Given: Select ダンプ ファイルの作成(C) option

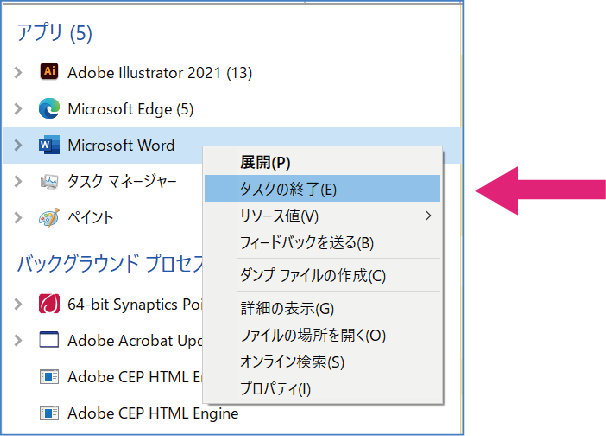Looking at the screenshot, I should [x=313, y=275].
